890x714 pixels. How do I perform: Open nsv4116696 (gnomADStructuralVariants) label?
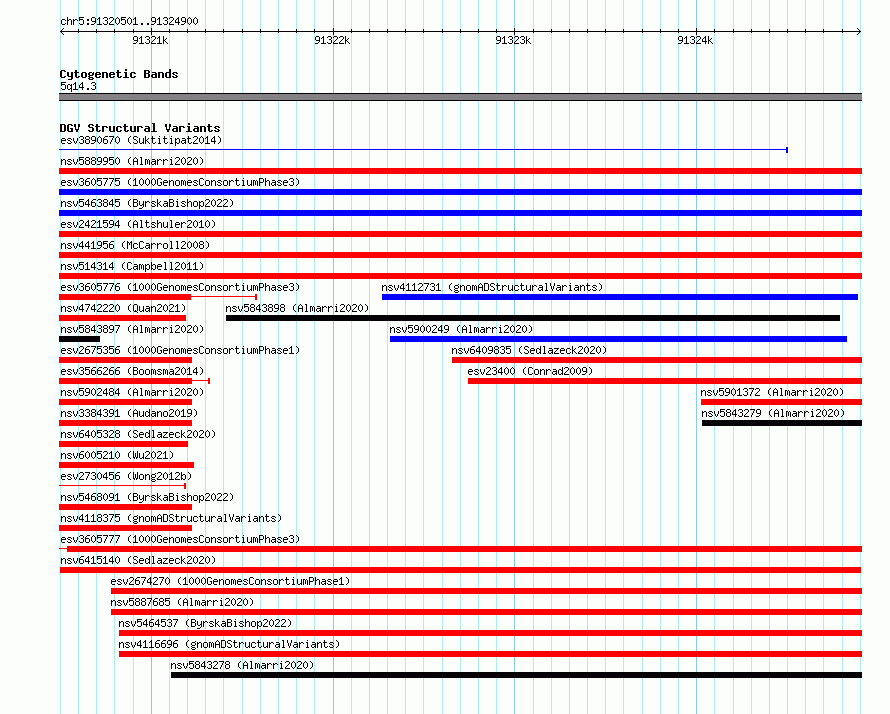229,644
